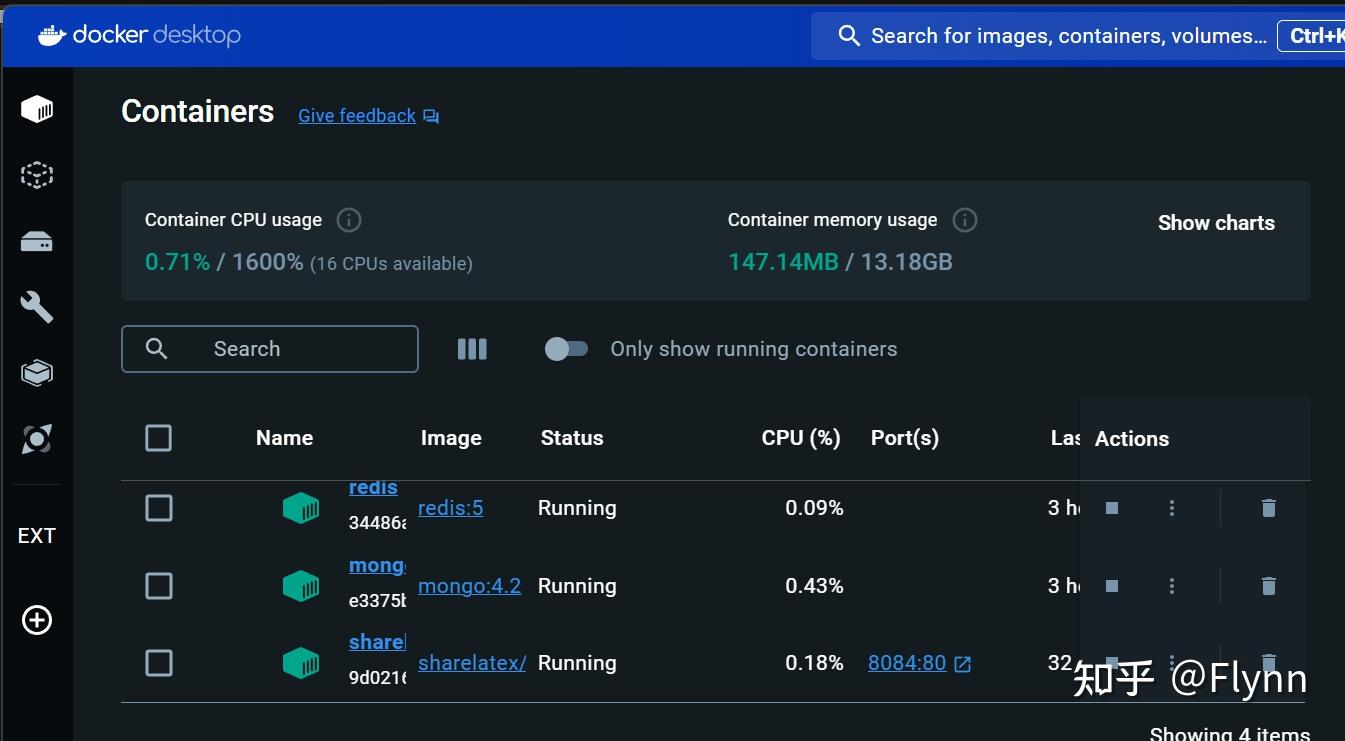Open the Give feedback link
1345x741 pixels.
coord(357,116)
